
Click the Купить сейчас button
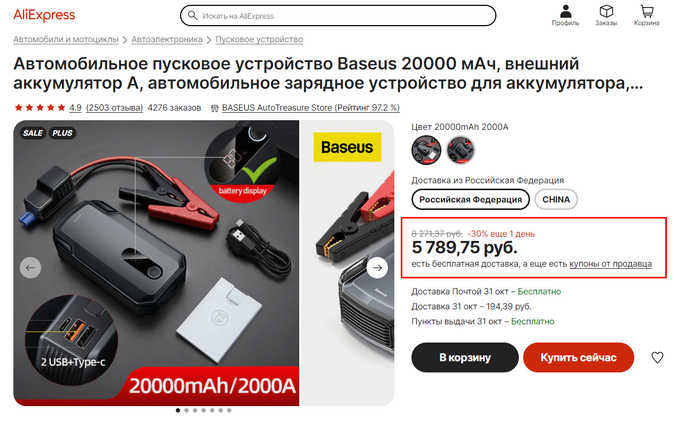579,357
